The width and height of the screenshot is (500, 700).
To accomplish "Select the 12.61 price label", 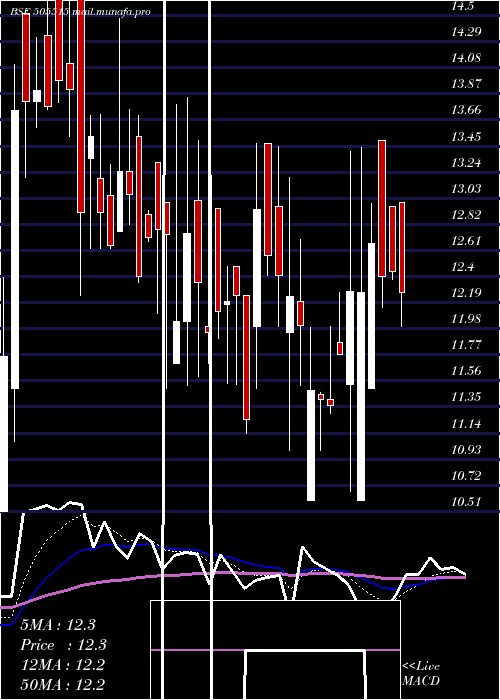I will click(x=467, y=241).
